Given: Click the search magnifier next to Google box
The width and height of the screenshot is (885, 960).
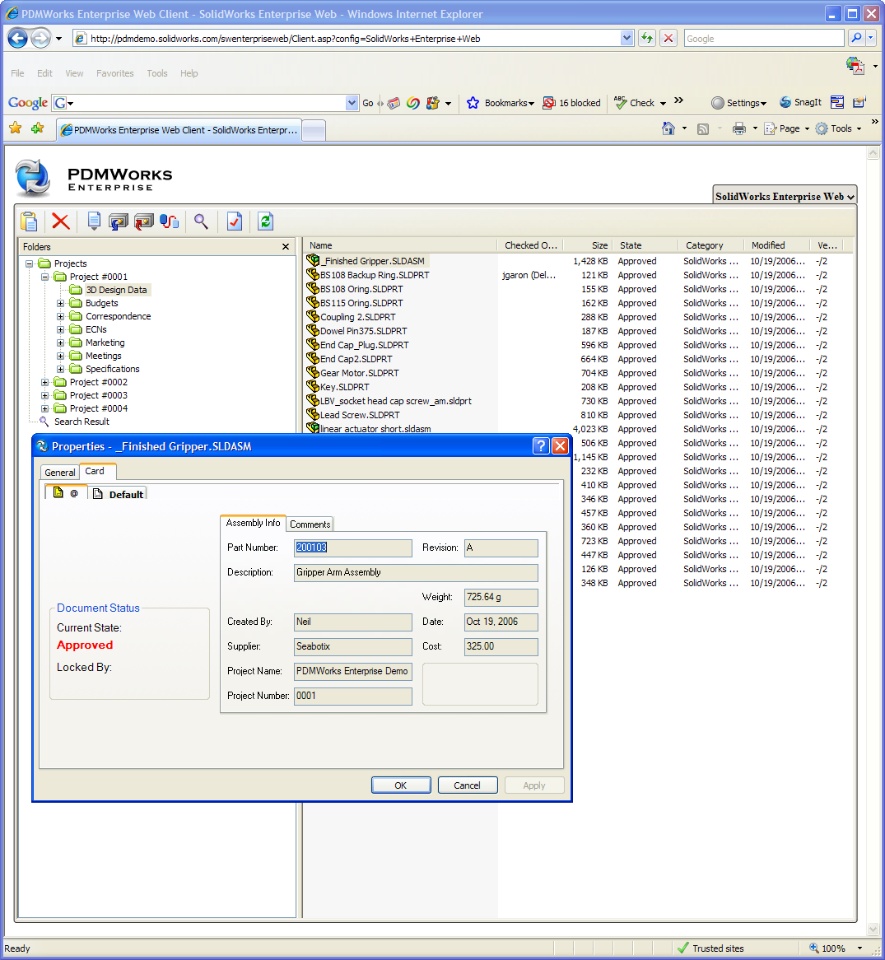Looking at the screenshot, I should (x=856, y=38).
